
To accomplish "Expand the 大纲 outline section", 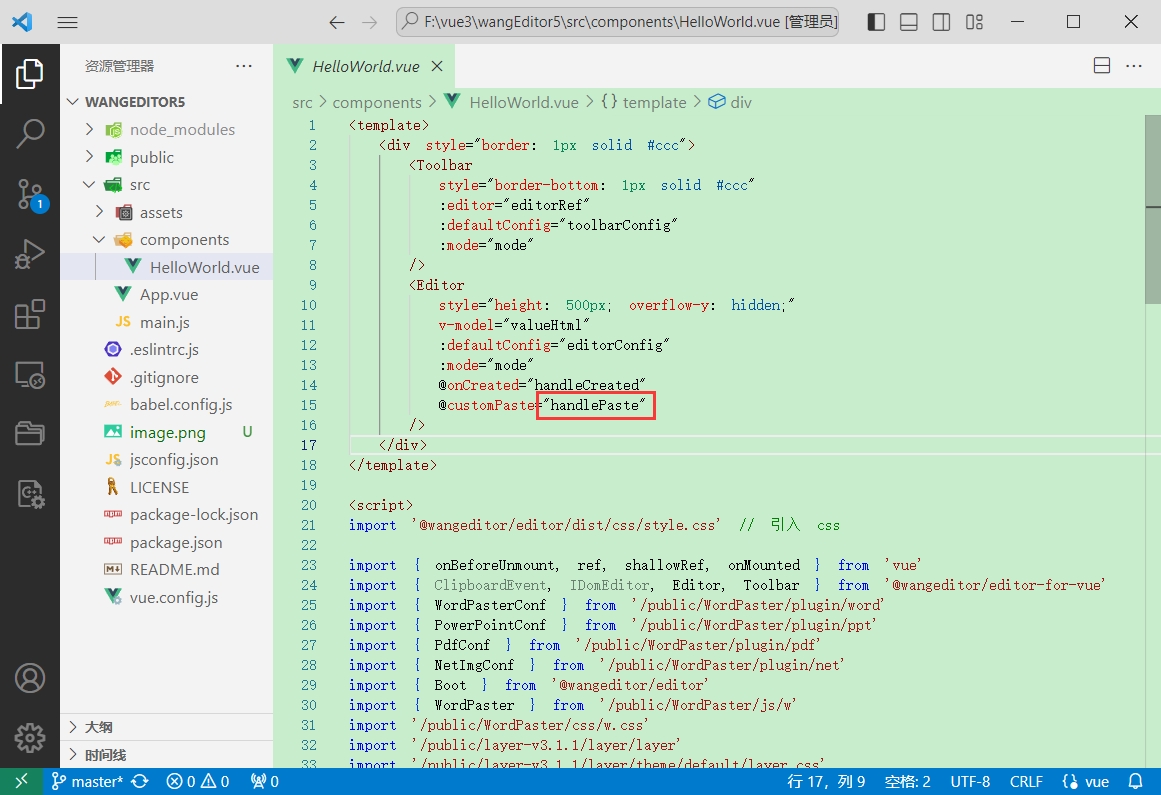I will point(98,727).
